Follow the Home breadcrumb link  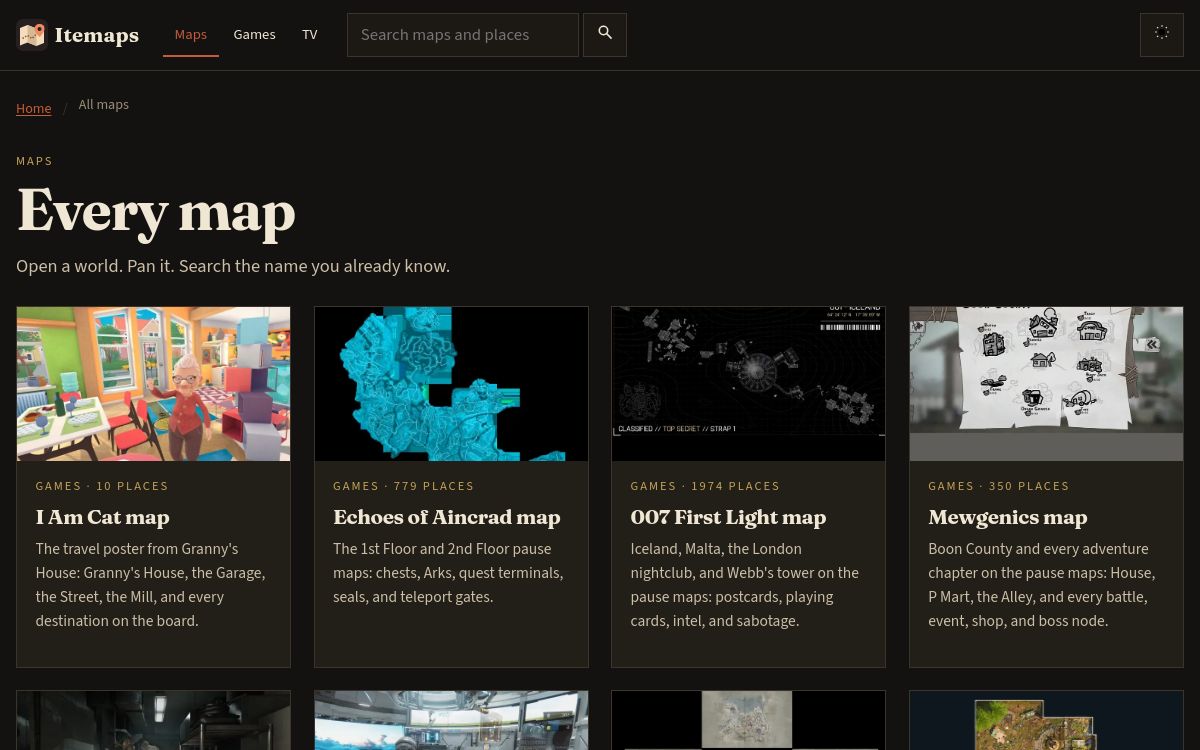(34, 108)
